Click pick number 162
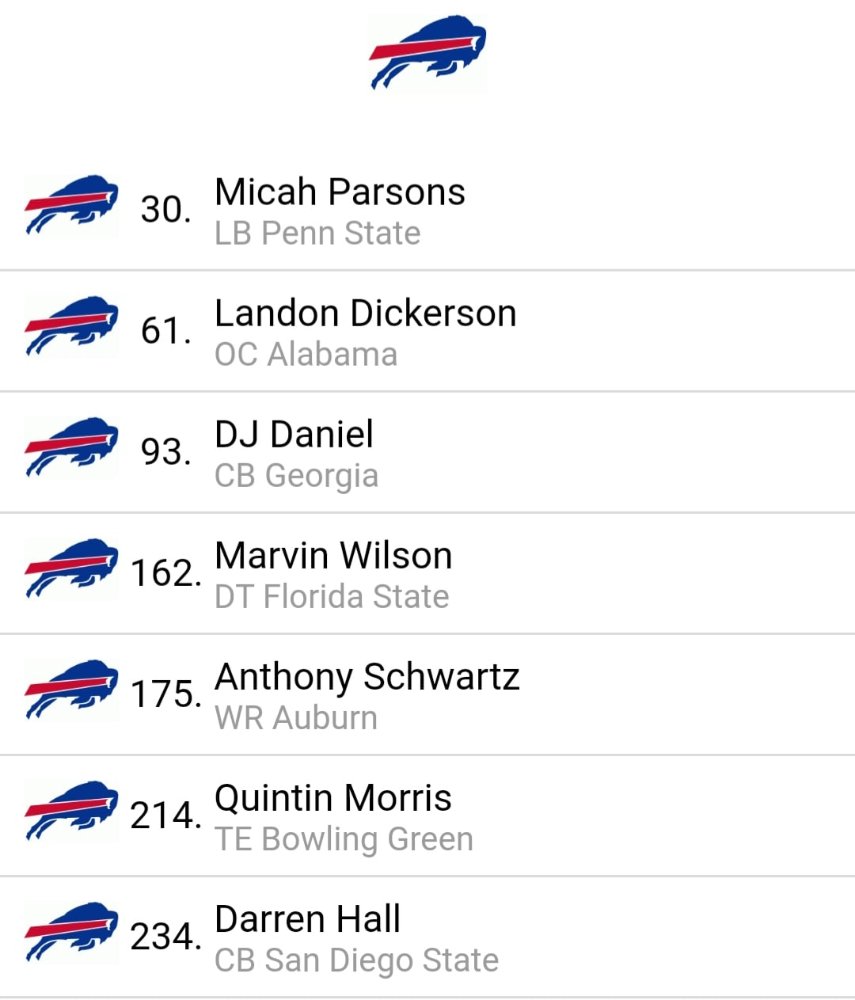855x1000 pixels. (166, 573)
